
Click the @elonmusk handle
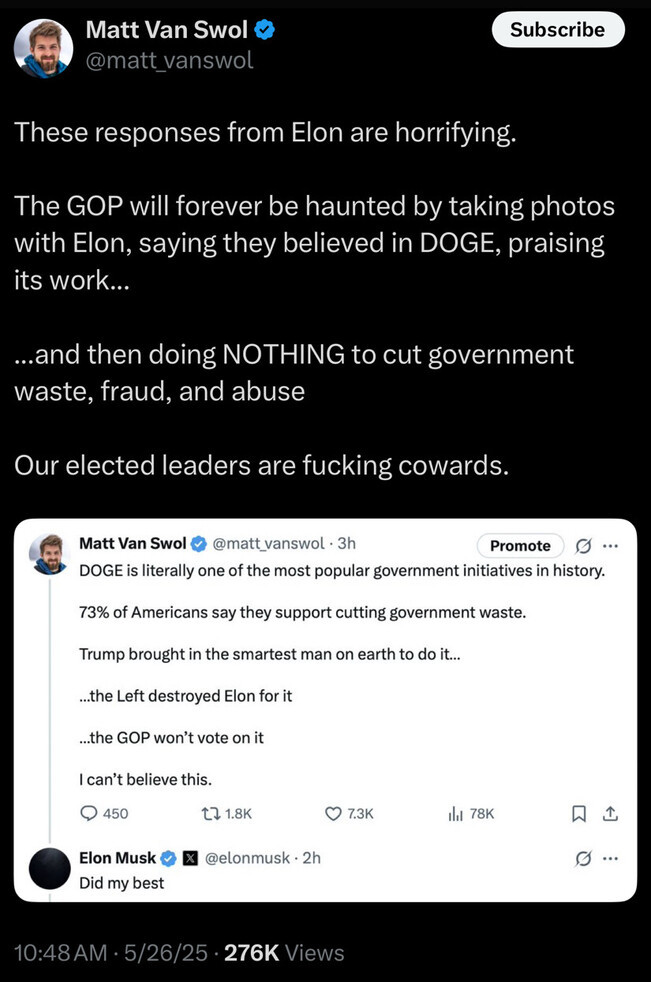point(247,858)
